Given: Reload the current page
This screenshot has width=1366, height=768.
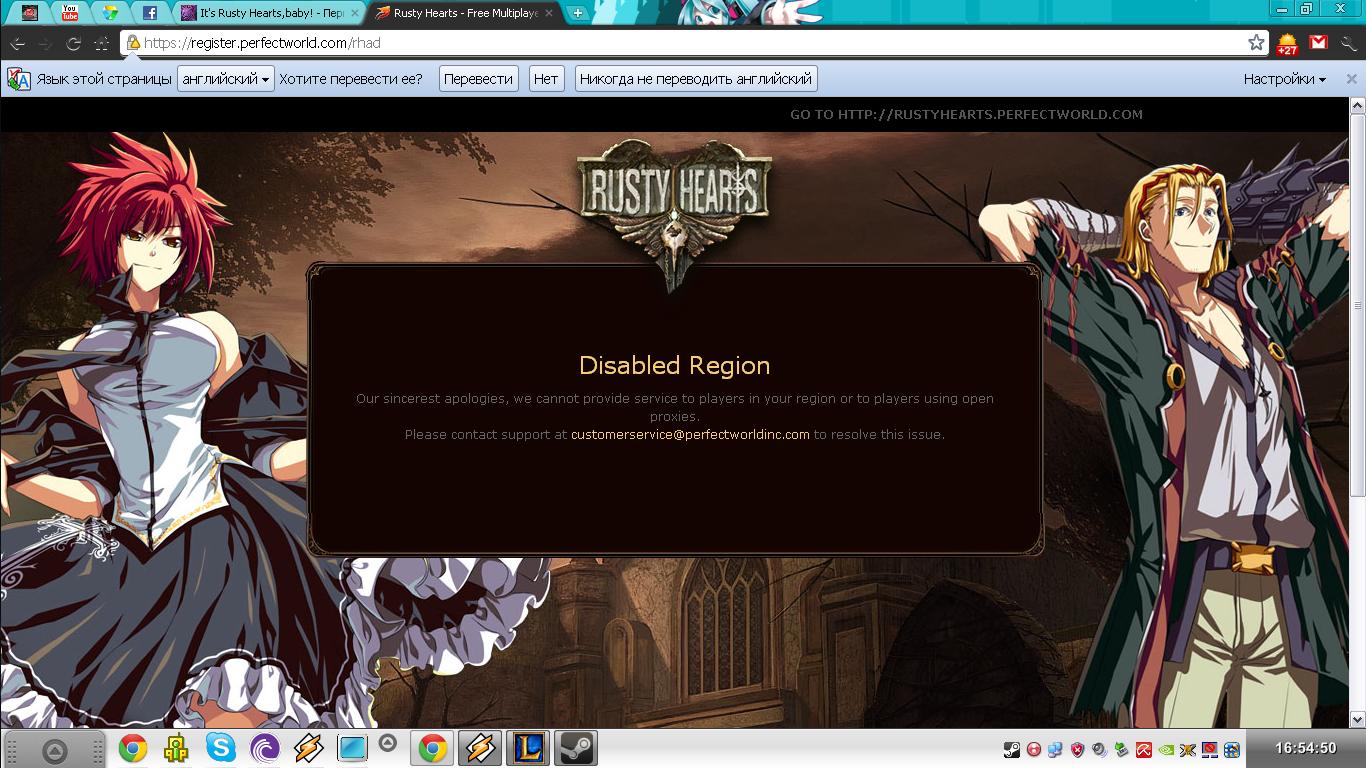Looking at the screenshot, I should [x=73, y=43].
